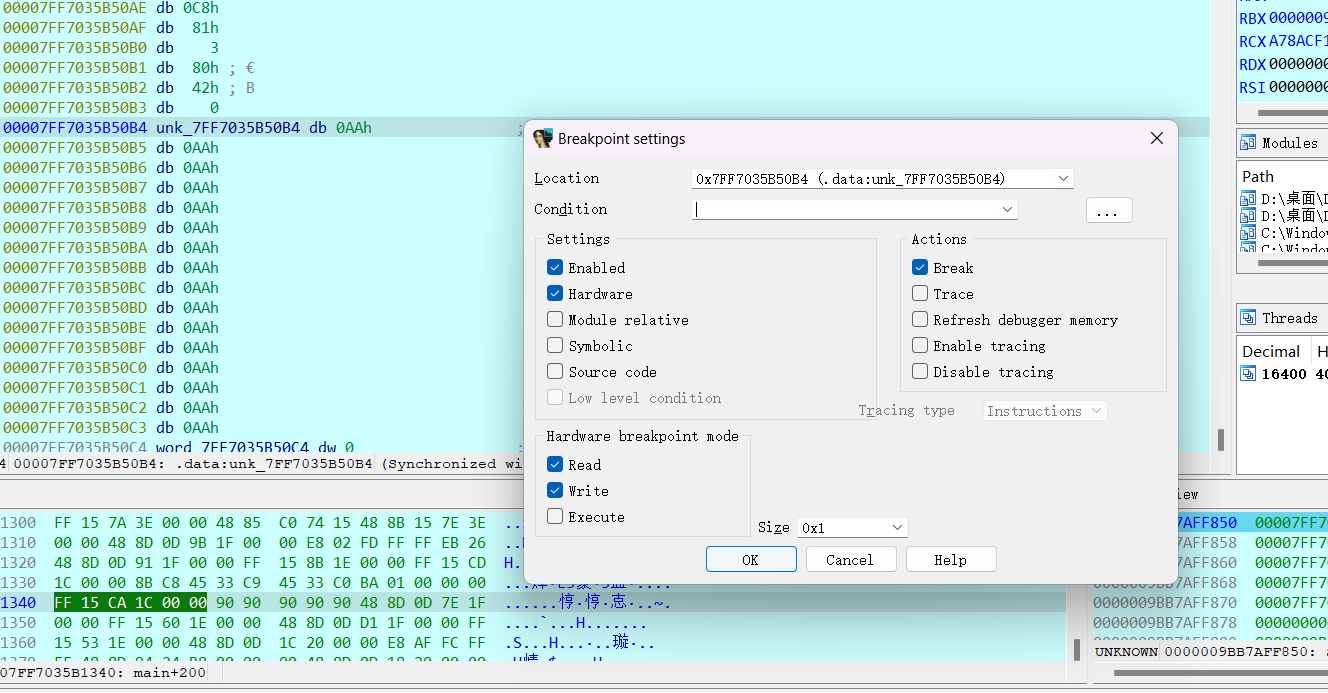The width and height of the screenshot is (1328, 693).
Task: Expand the Condition dropdown arrow
Action: click(1006, 210)
